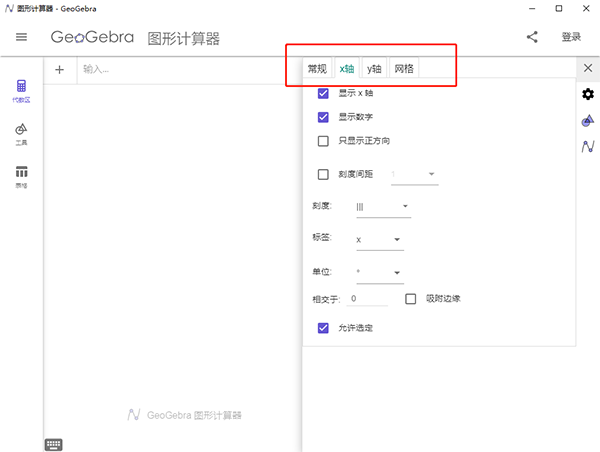Click the 登录 sign-in button
Screen dimensions: 600x452
[x=571, y=38]
